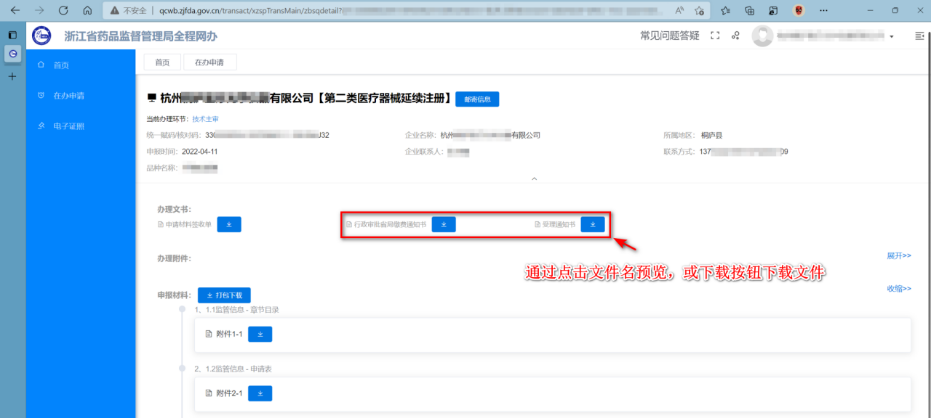
Task: Click download icon next to 附件1-1
Action: pyautogui.click(x=260, y=334)
